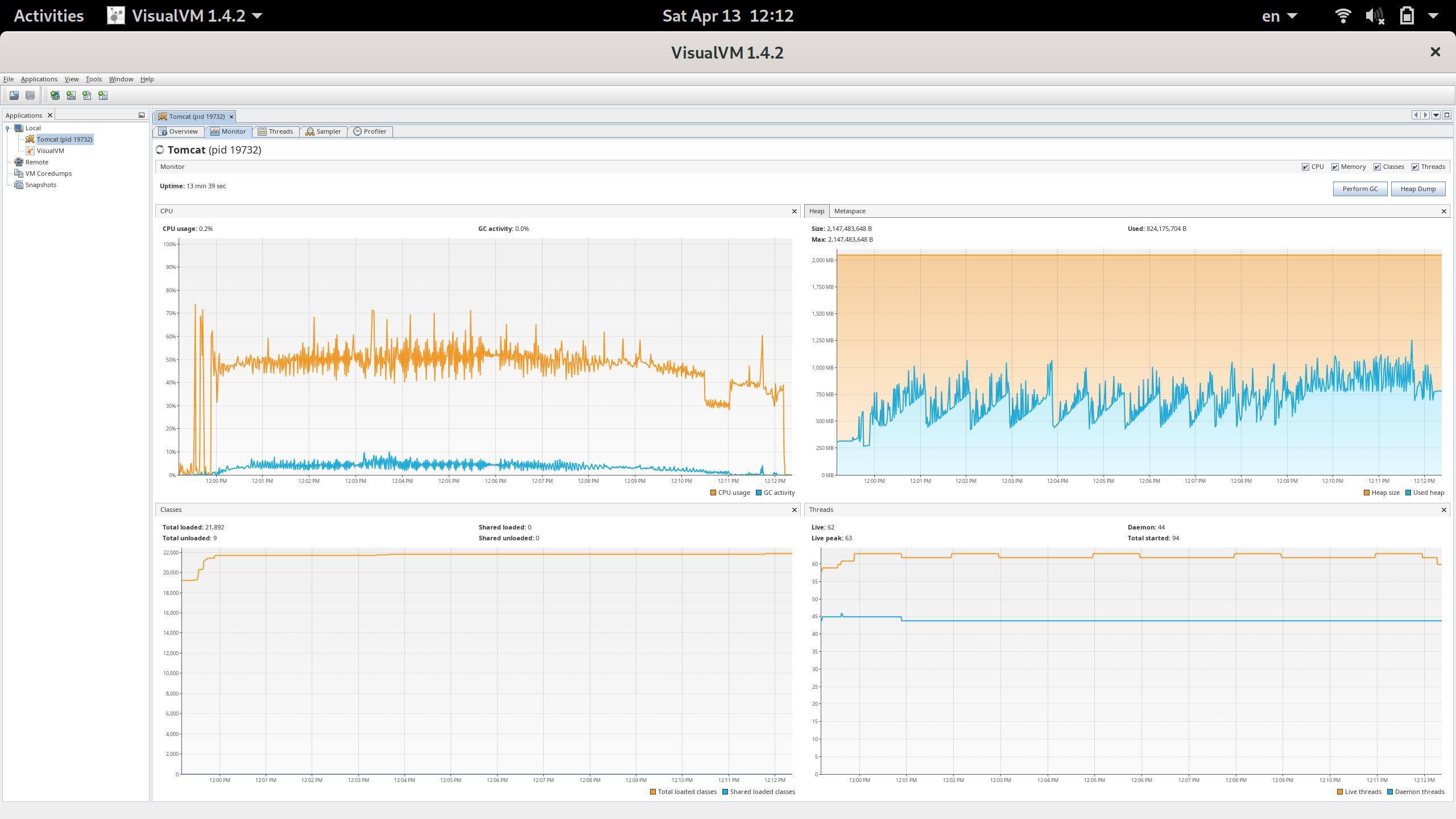The image size is (1456, 819).
Task: Click the Save Snapshot toolbar icon
Action: 30,96
